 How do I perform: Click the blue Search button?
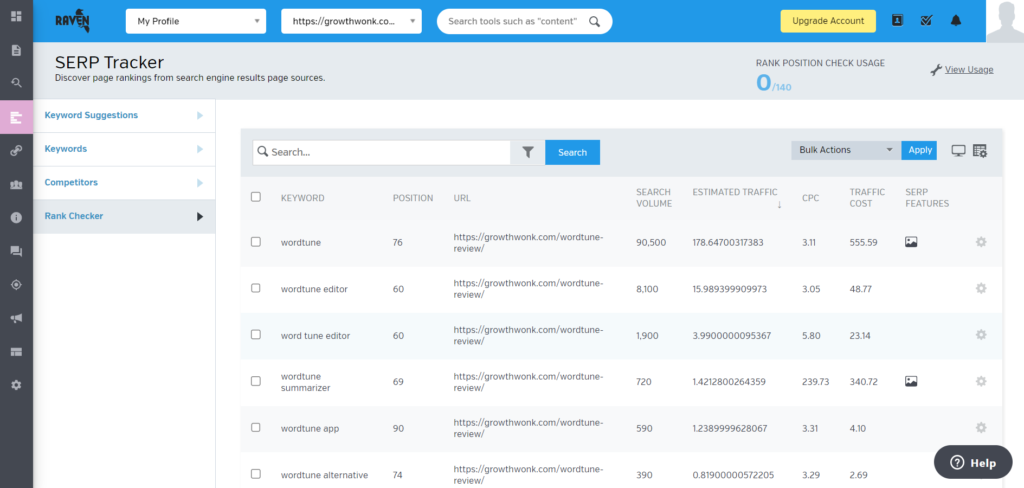[x=572, y=152]
